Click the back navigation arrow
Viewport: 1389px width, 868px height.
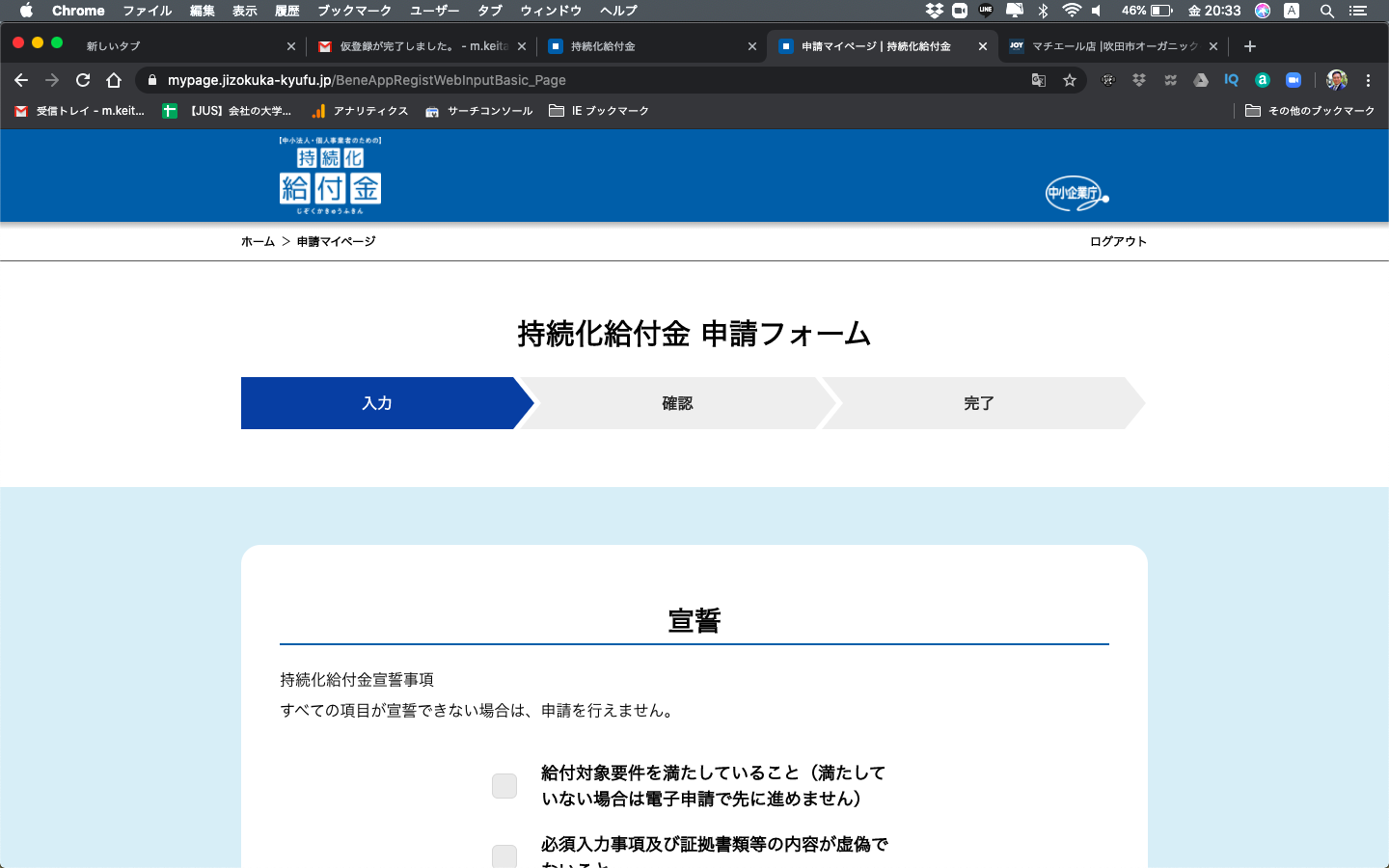click(x=21, y=80)
